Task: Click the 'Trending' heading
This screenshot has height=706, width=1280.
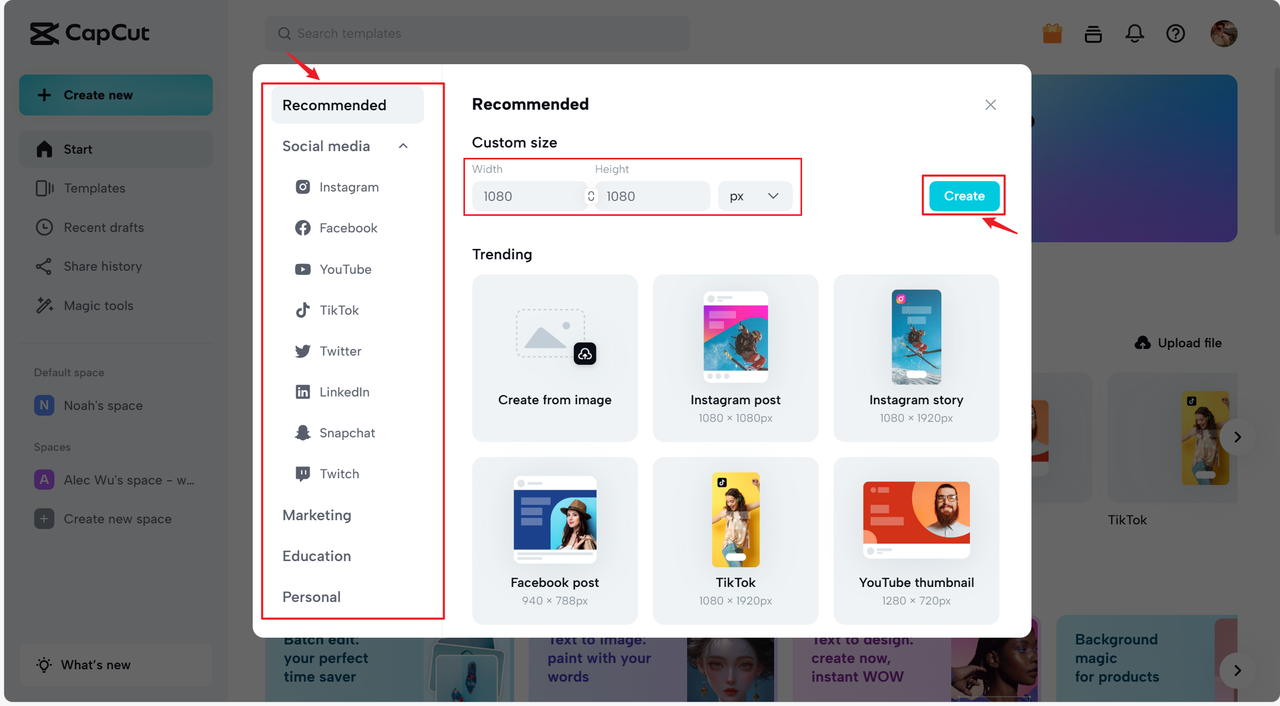Action: [x=502, y=254]
